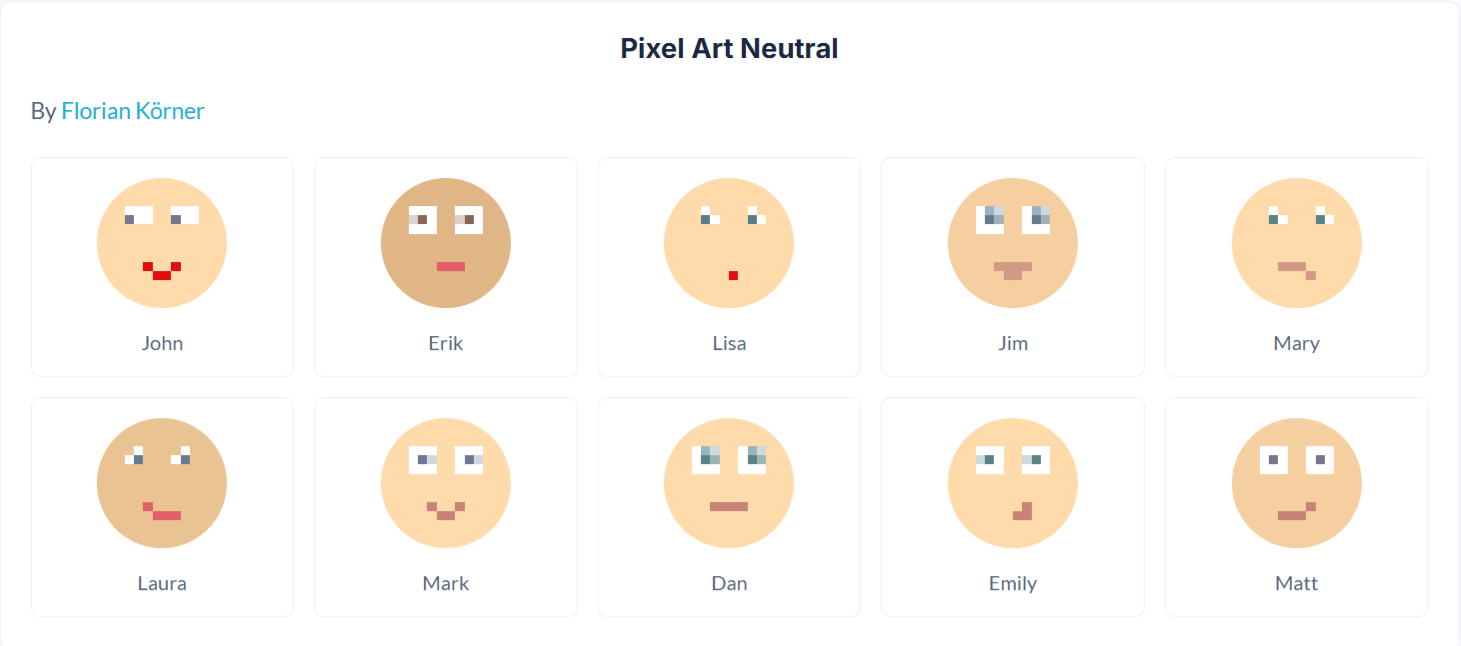The height and width of the screenshot is (646, 1461).
Task: Click Lisa's pixel avatar image
Action: click(x=729, y=243)
